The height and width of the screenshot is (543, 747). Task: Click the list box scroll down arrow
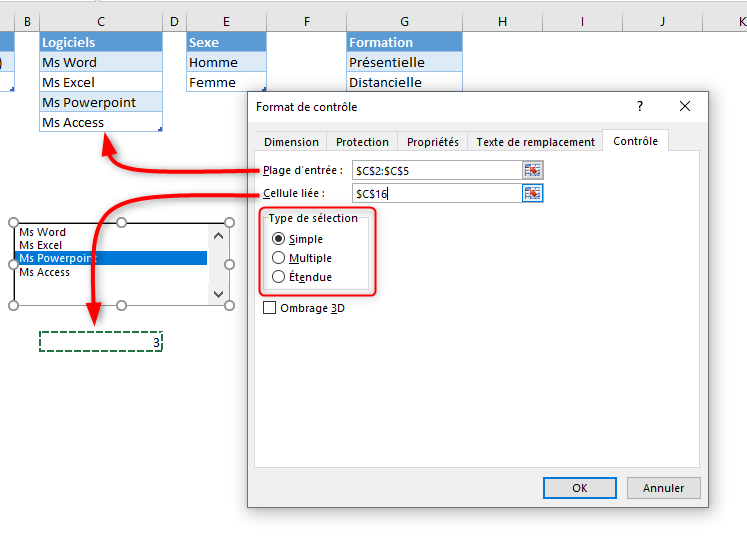218,294
